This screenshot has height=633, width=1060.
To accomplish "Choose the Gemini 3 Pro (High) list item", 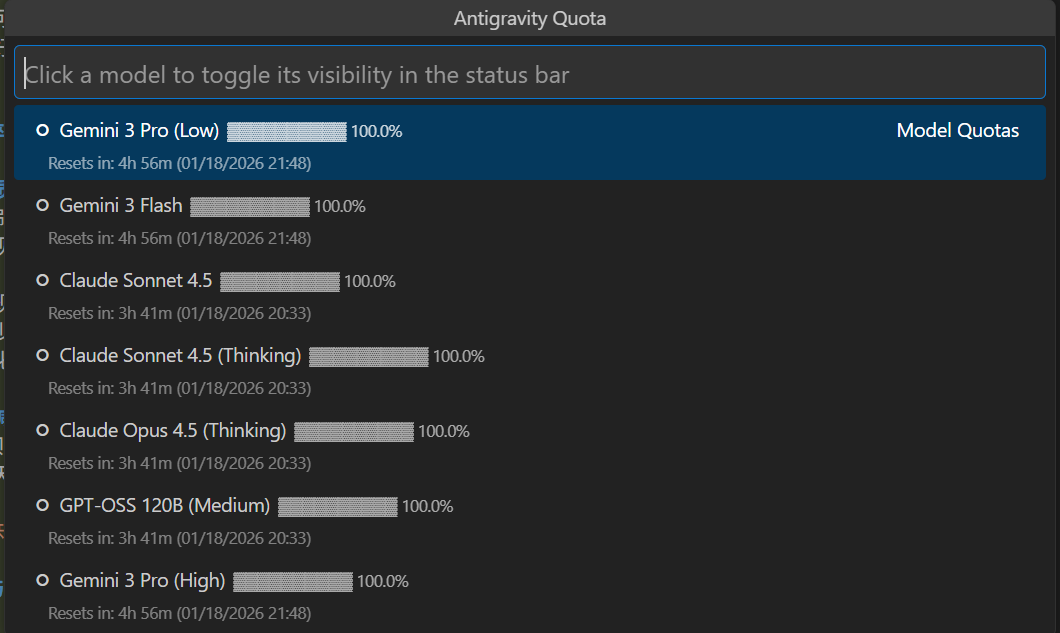I will (x=142, y=581).
